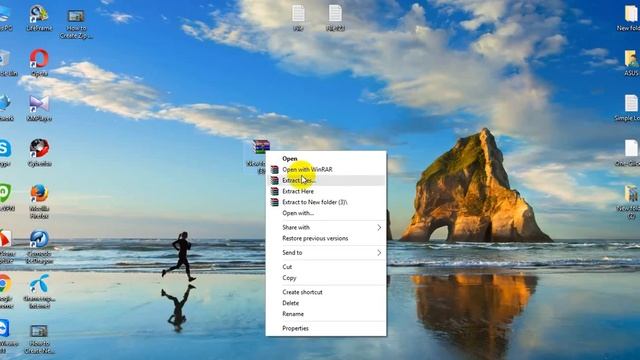Expand the Share with submenu arrow
The image size is (640, 360).
tap(379, 227)
